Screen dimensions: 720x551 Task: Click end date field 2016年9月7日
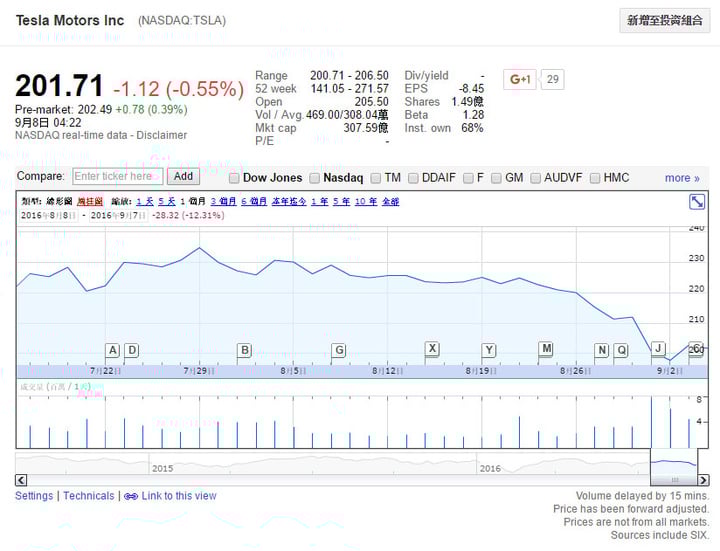tap(118, 215)
